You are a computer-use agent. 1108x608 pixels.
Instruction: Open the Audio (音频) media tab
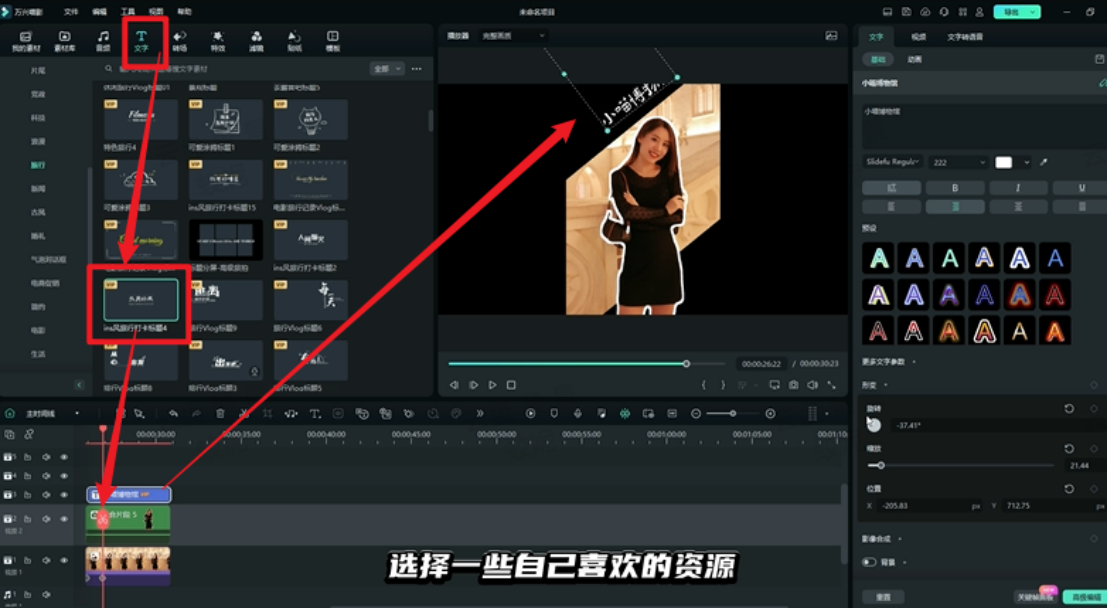(103, 41)
